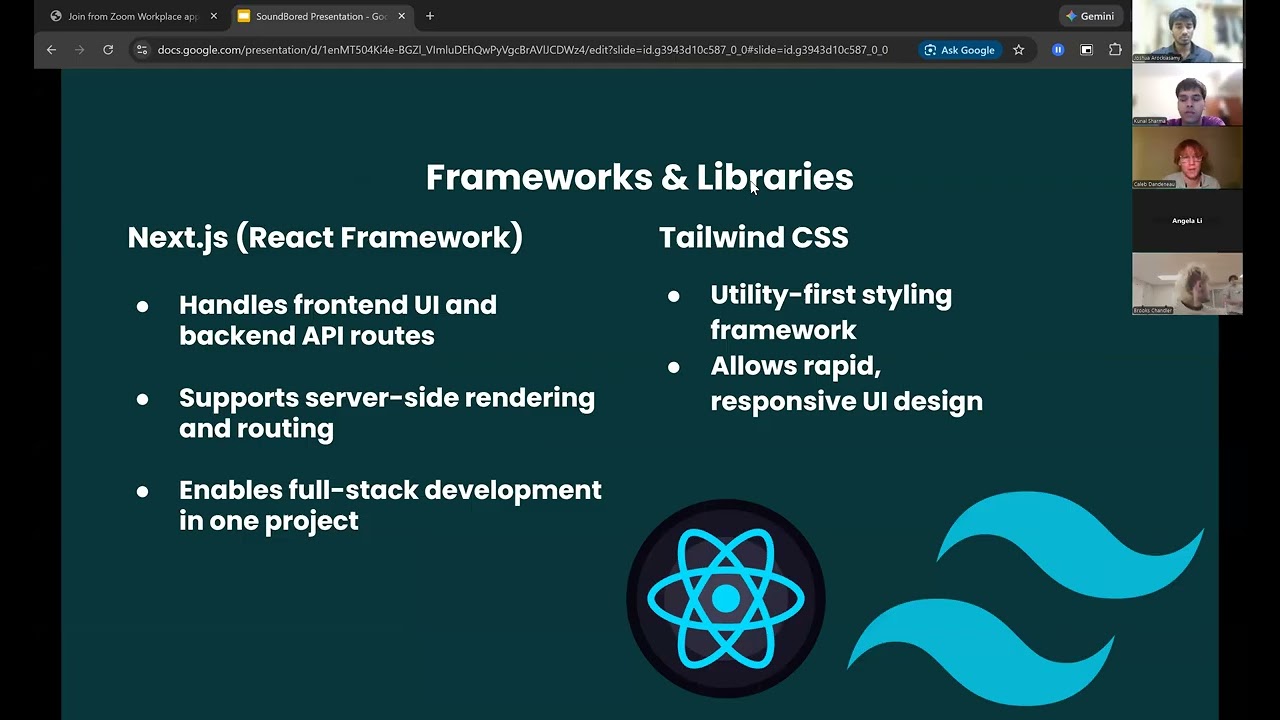1280x720 pixels.
Task: Click the Frameworks & Libraries slide title
Action: (640, 177)
